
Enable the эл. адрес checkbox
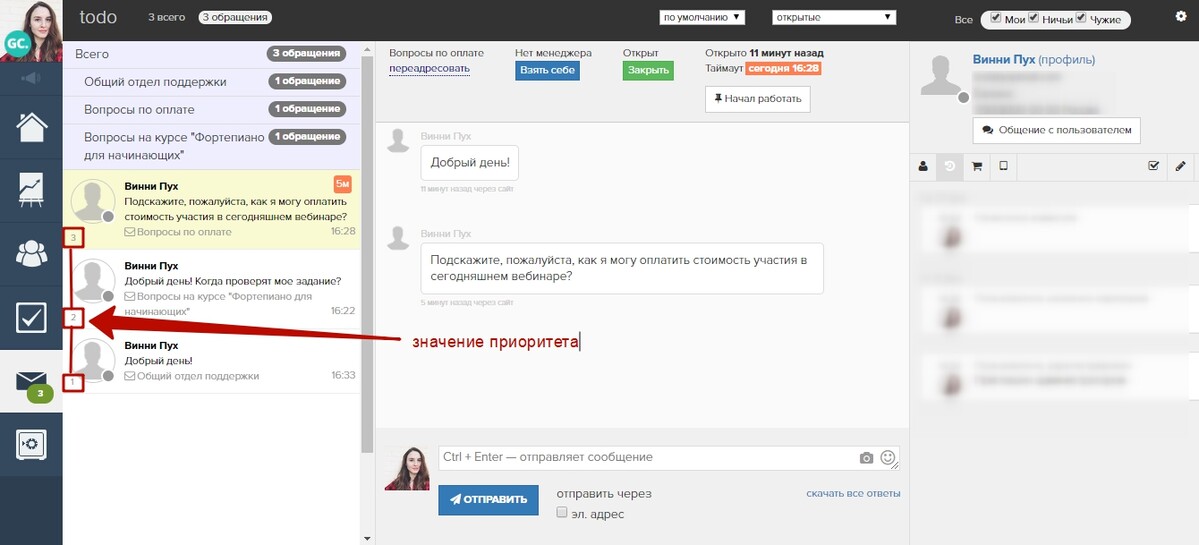point(562,512)
